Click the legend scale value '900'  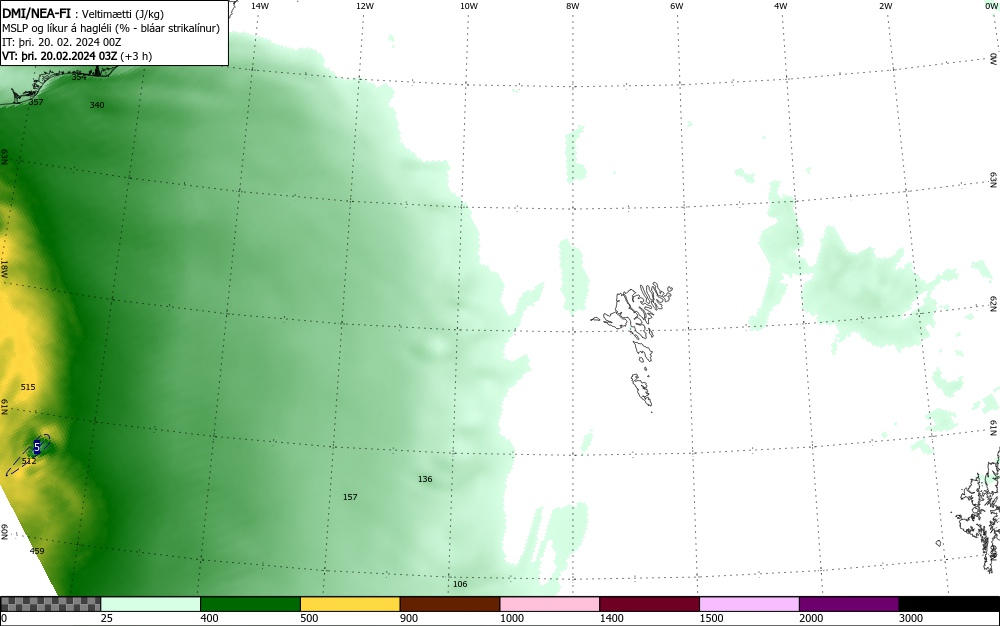coord(409,618)
